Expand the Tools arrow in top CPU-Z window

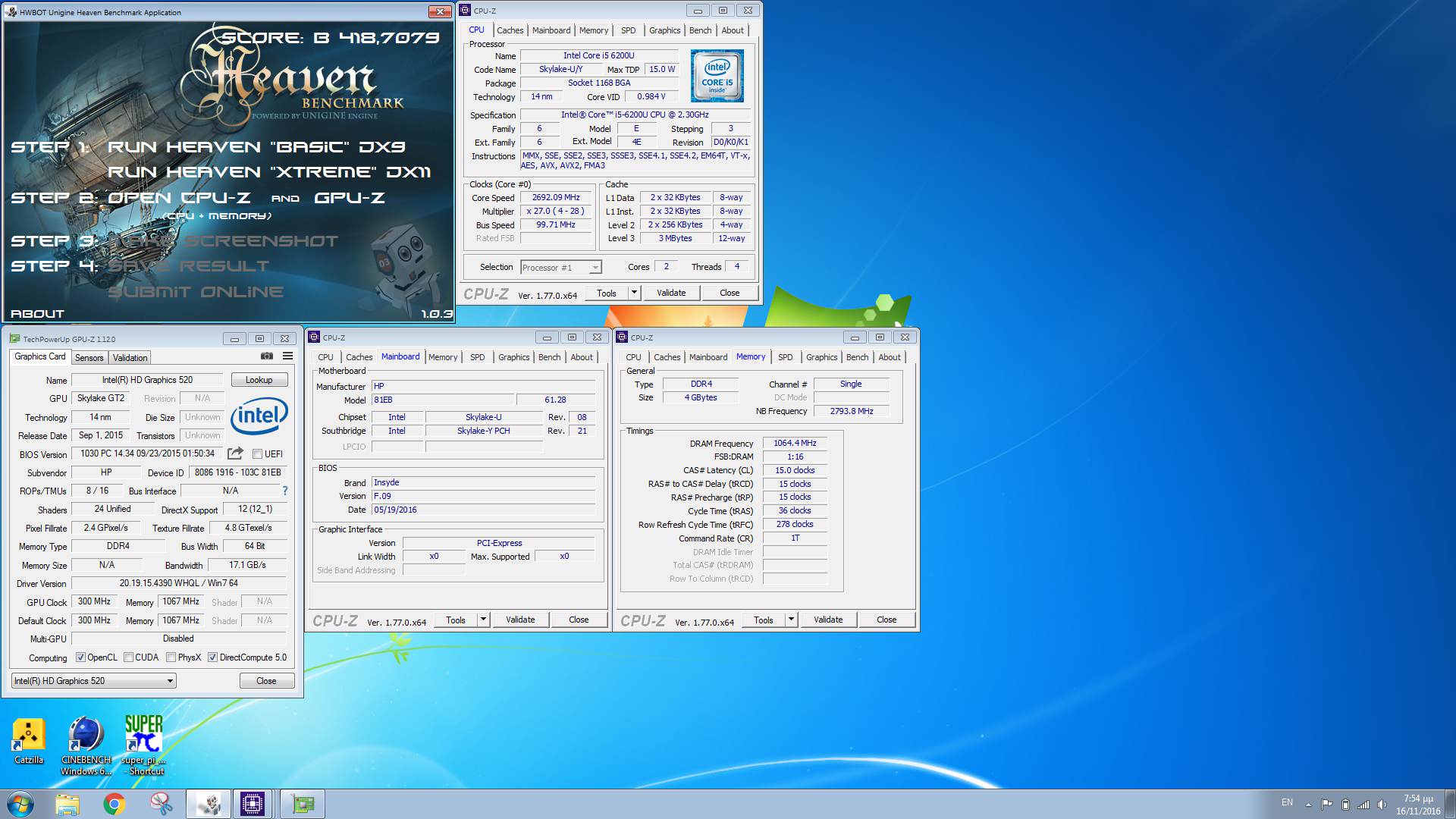coord(634,293)
